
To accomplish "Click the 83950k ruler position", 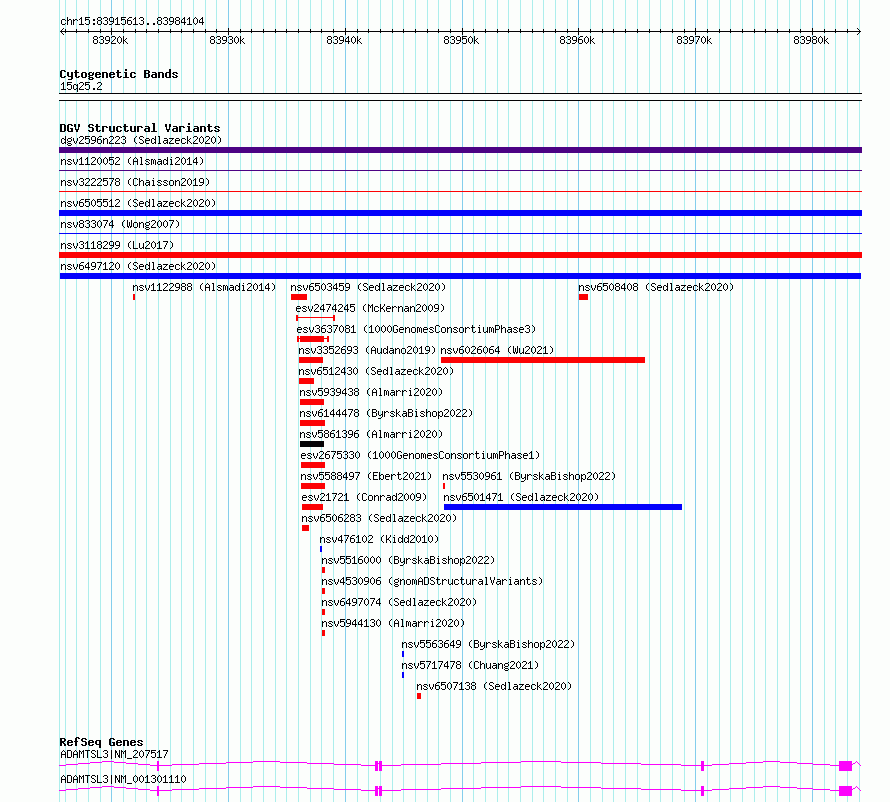I will click(x=461, y=40).
